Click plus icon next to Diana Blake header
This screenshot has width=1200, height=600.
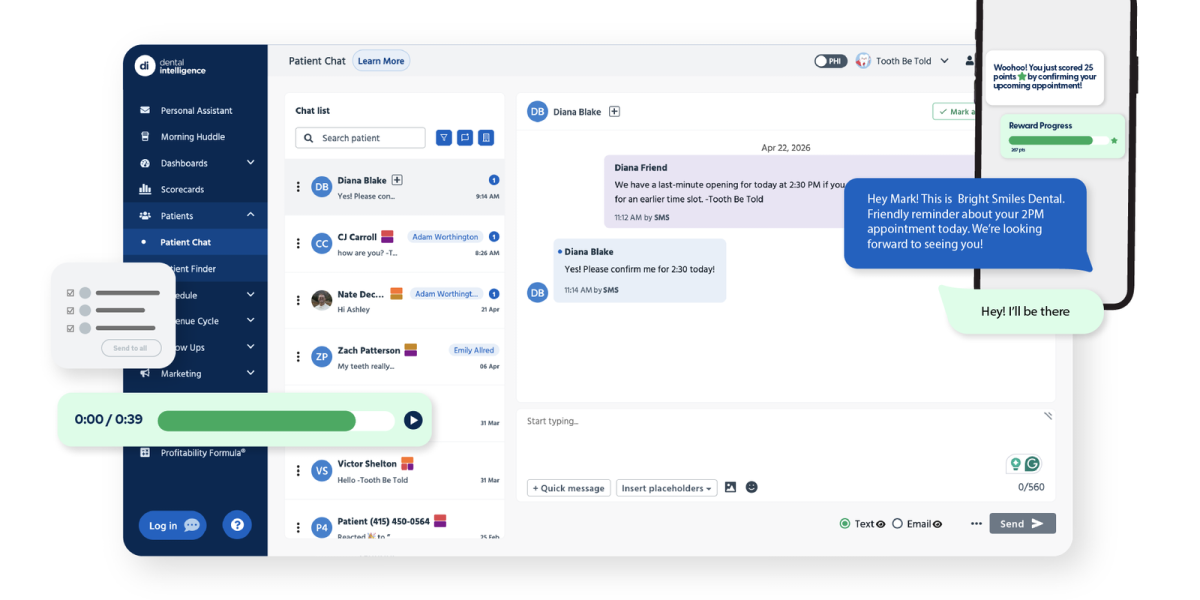pos(614,112)
